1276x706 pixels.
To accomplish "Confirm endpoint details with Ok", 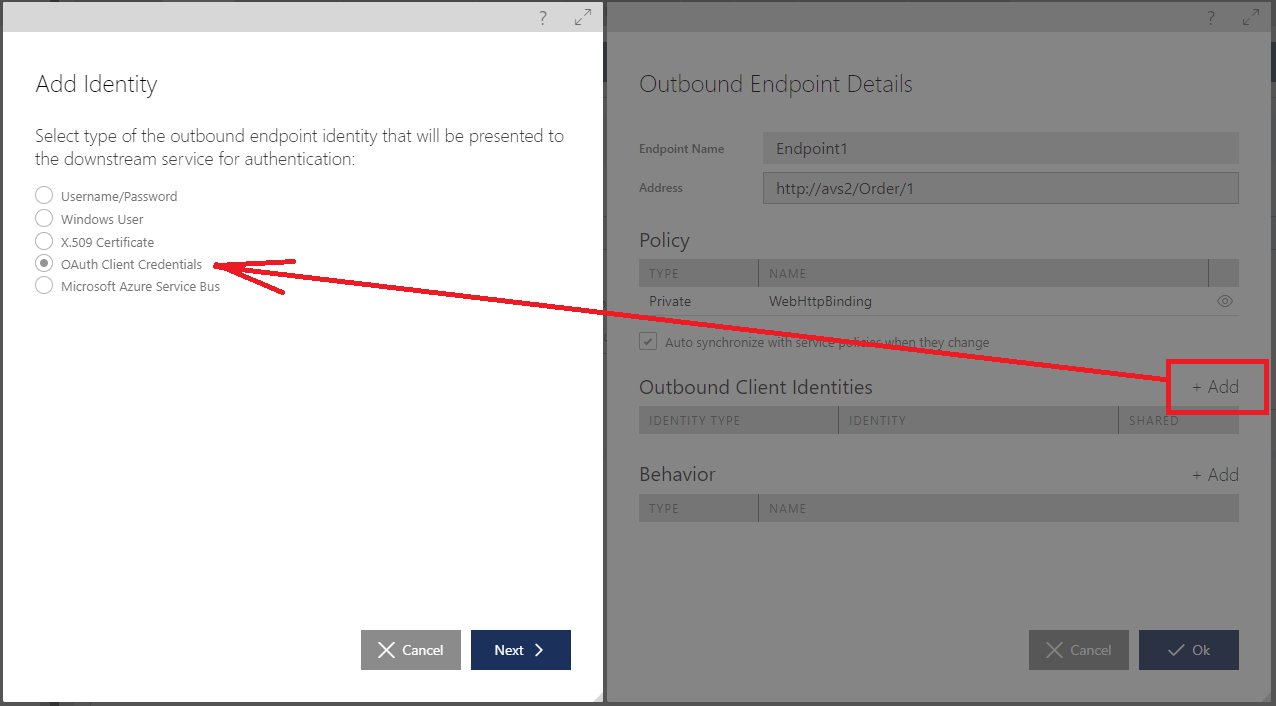I will point(1189,650).
